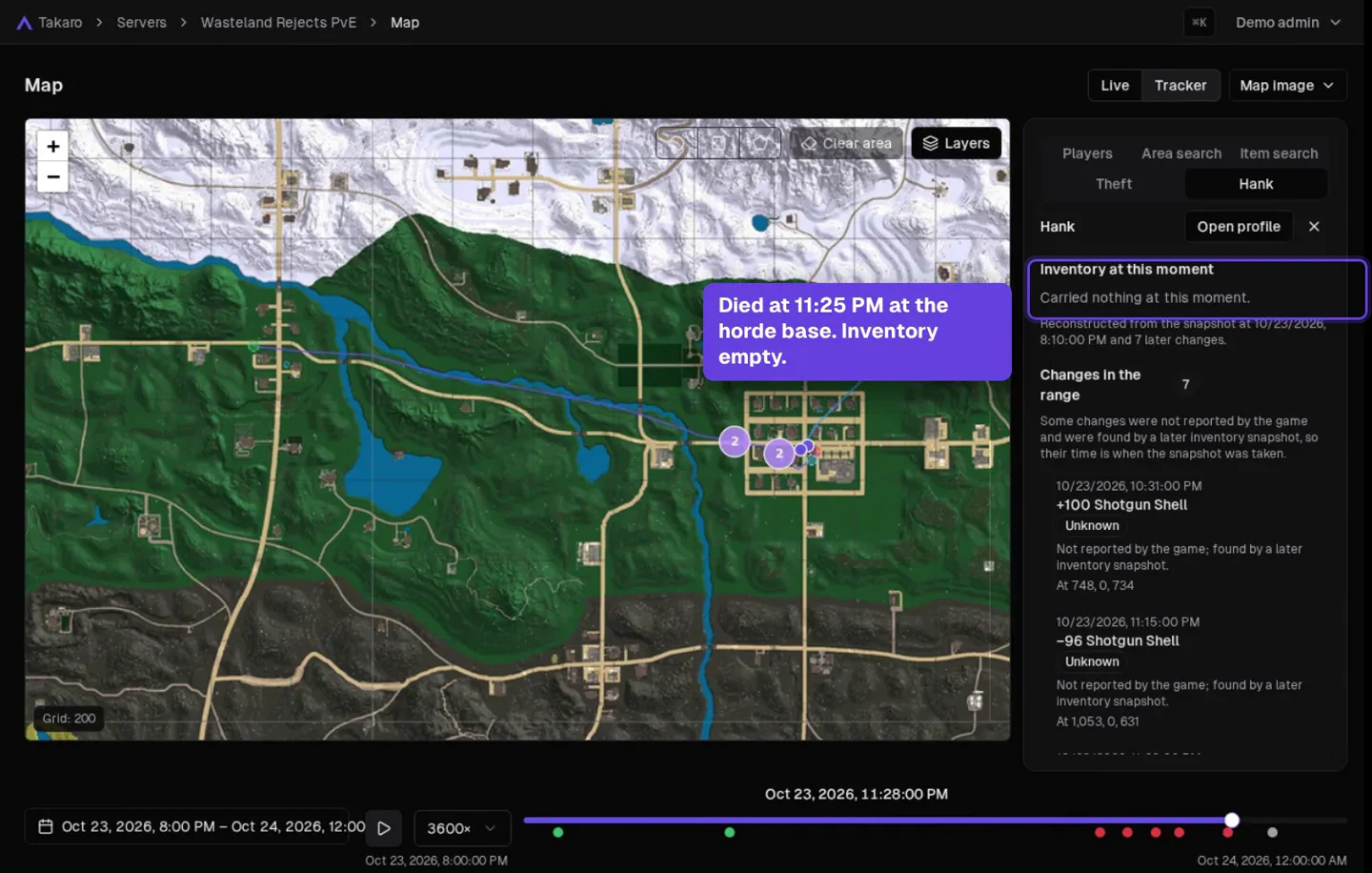The image size is (1372, 873).
Task: Click the 'Grid: 200' map label
Action: [x=69, y=719]
